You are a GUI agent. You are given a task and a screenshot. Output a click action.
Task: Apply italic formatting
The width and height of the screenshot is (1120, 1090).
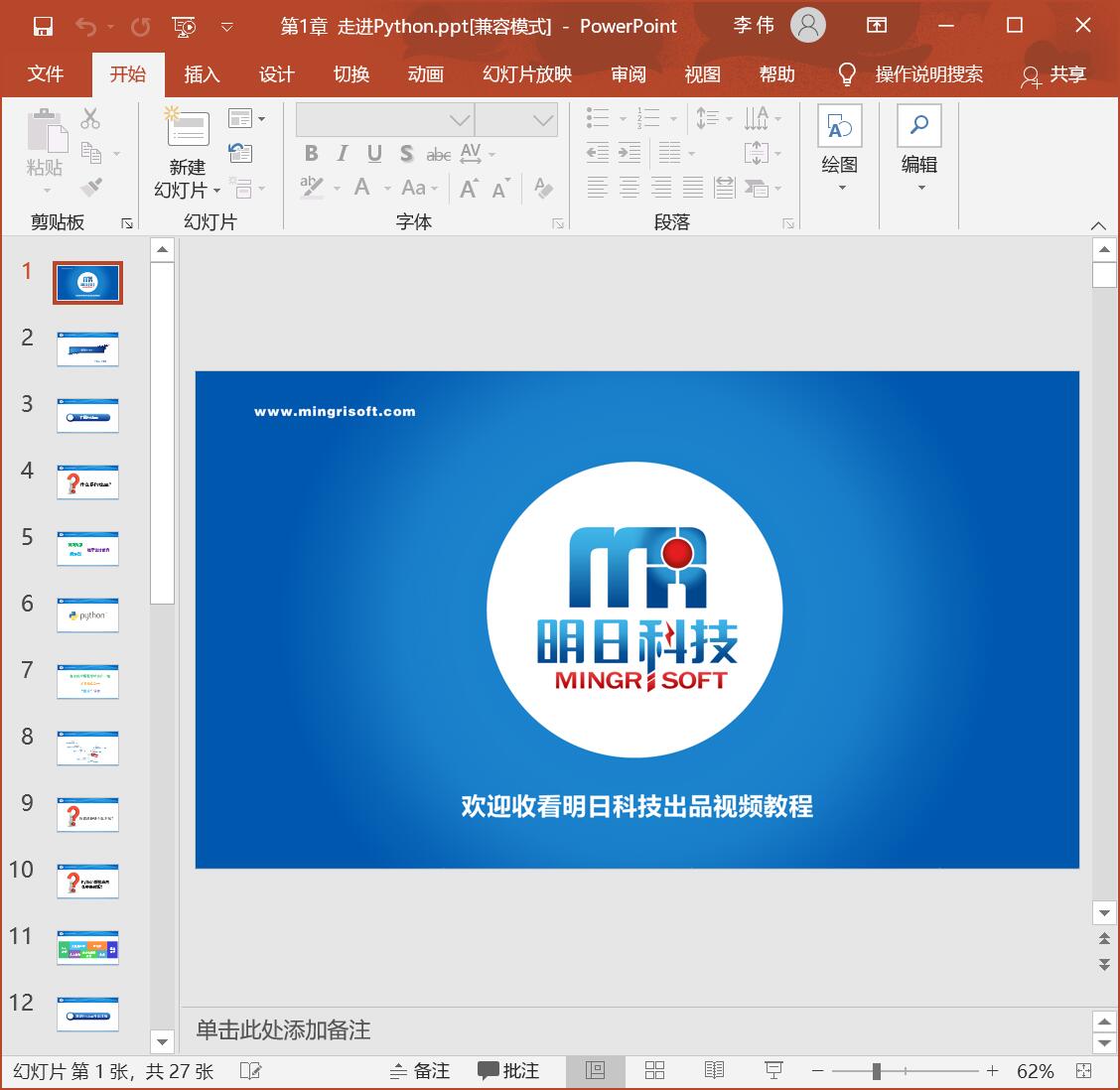point(342,154)
